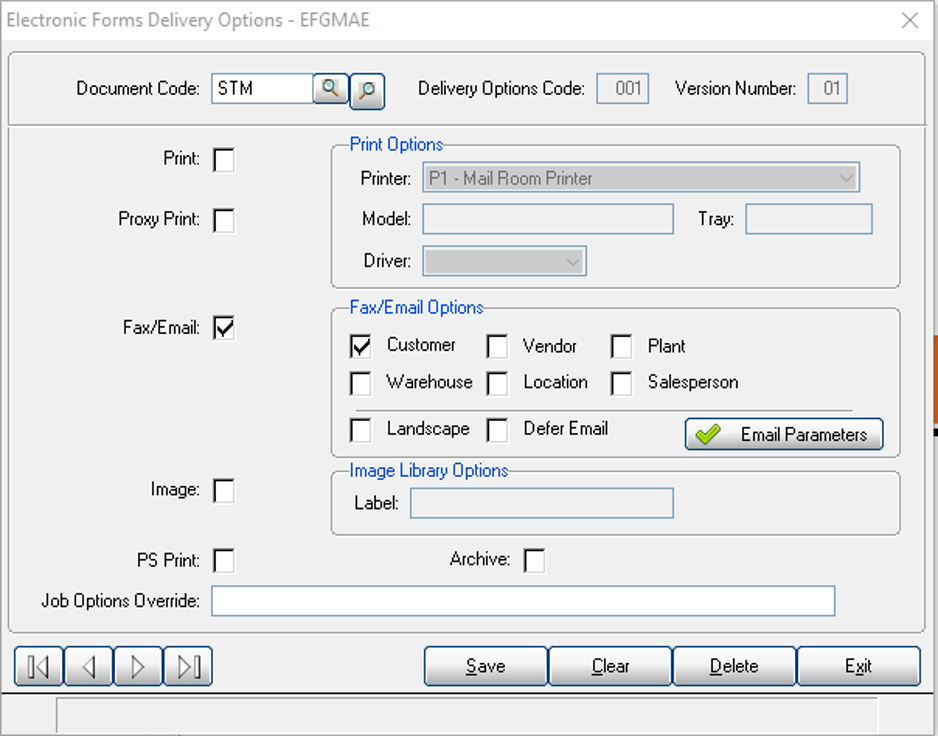938x736 pixels.
Task: Open the Driver dropdown list
Action: click(x=504, y=261)
